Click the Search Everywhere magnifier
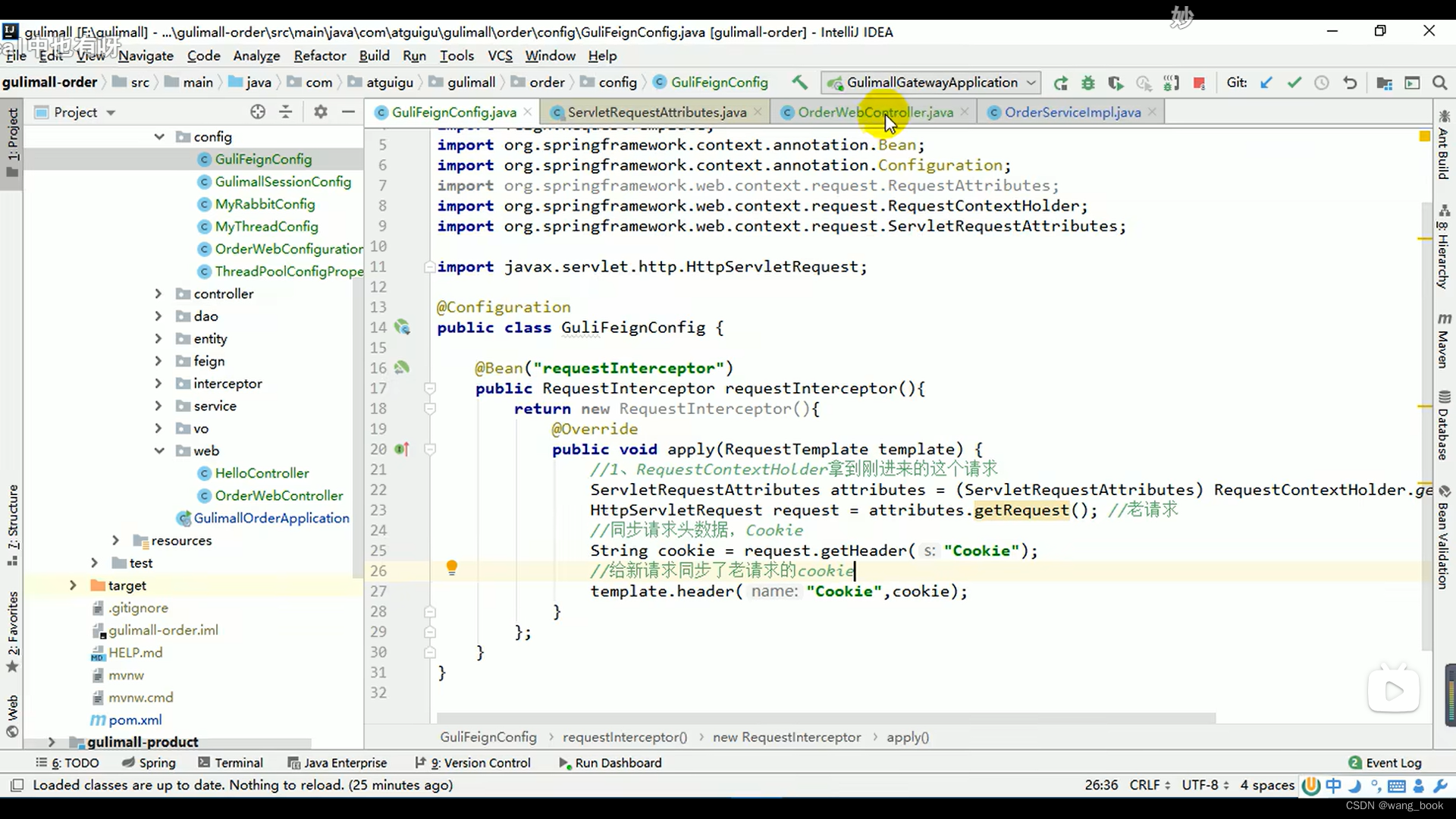The height and width of the screenshot is (819, 1456). point(1439,83)
